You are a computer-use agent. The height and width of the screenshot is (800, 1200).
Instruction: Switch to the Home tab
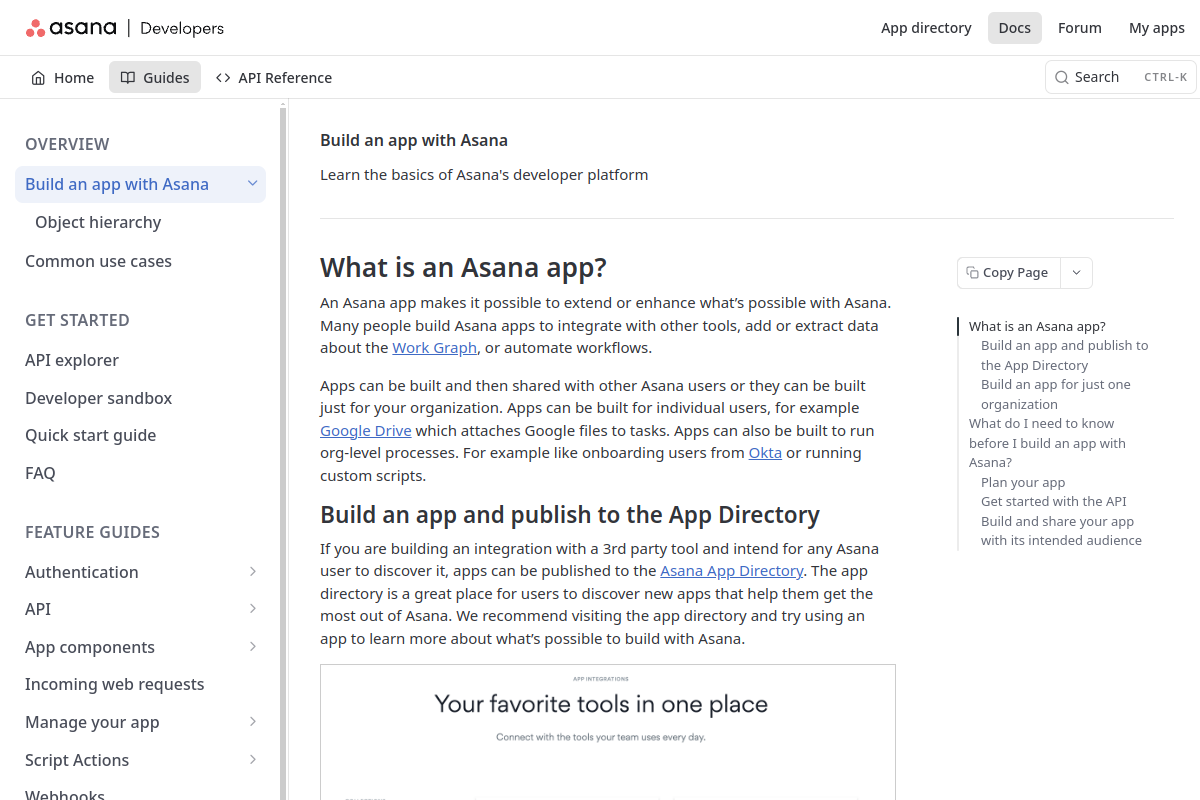[62, 78]
